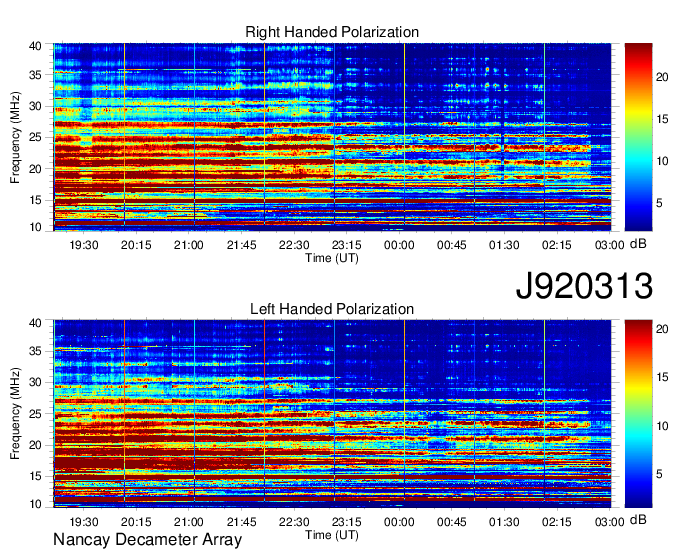Click the 23:15 tick label on top plot

click(x=347, y=245)
